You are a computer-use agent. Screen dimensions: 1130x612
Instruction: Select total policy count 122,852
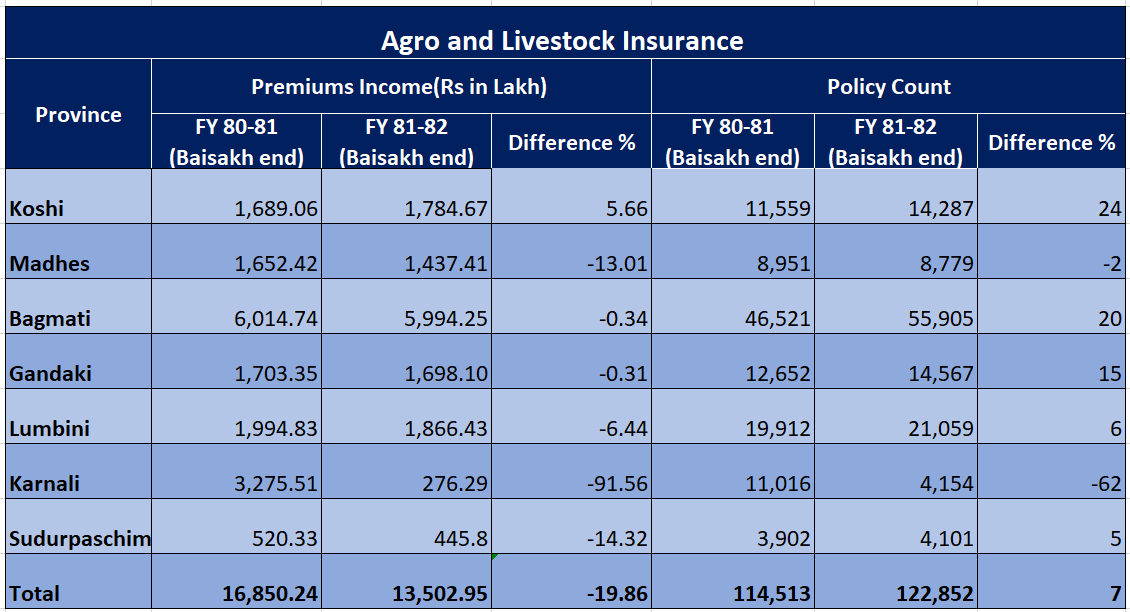tap(896, 593)
